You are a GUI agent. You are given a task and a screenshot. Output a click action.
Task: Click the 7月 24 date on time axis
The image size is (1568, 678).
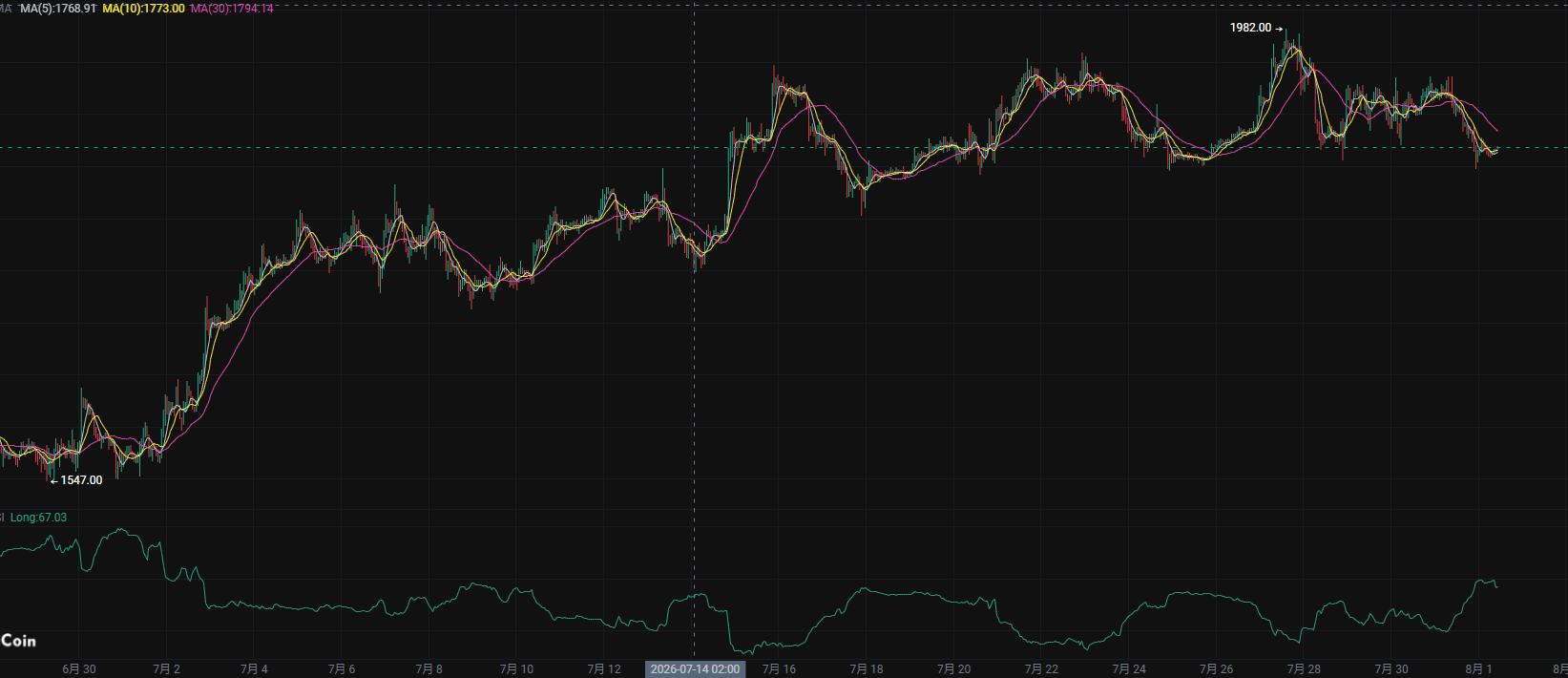1129,669
